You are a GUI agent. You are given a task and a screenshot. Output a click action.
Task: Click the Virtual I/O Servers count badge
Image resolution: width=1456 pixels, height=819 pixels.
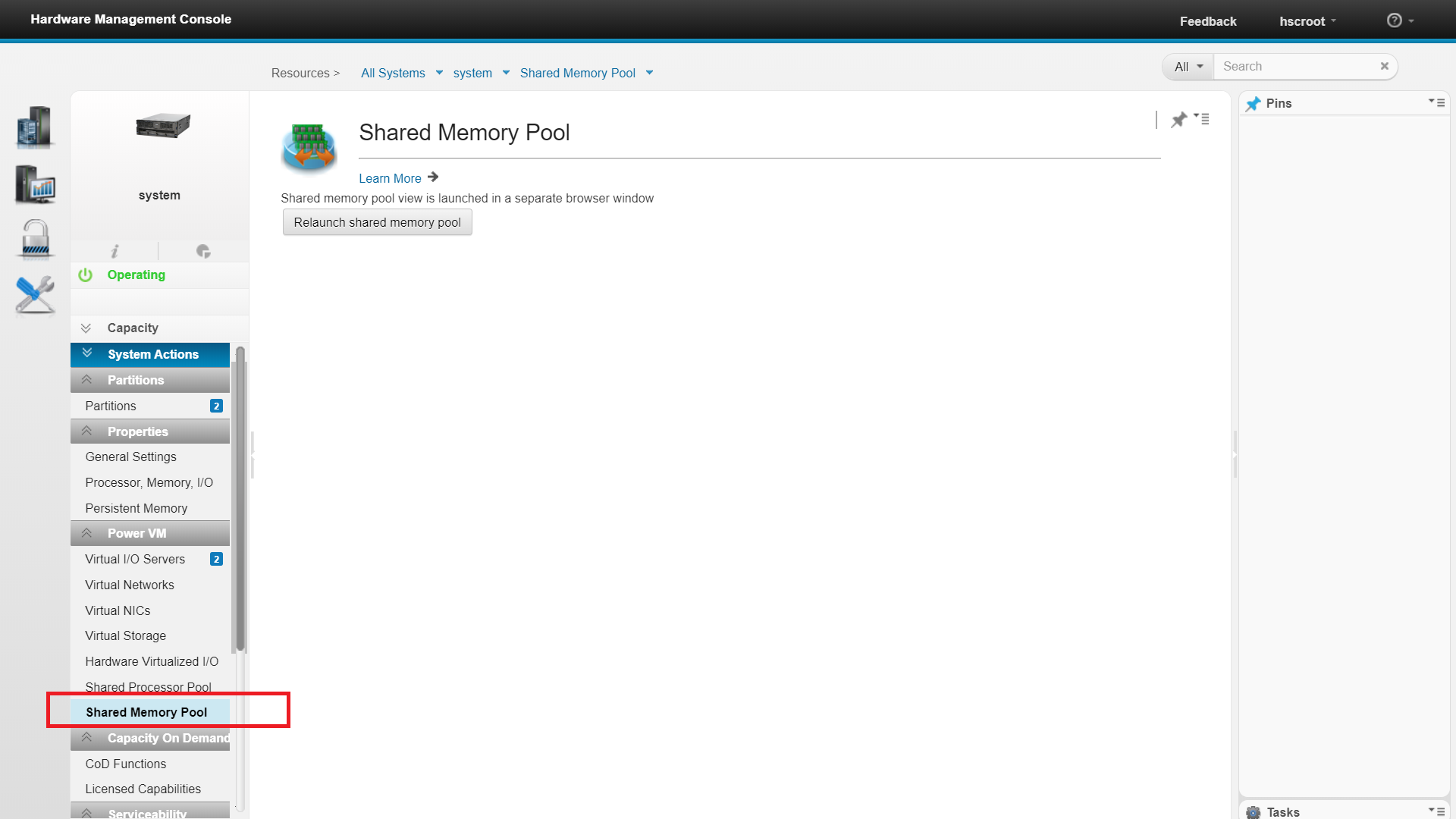tap(216, 559)
